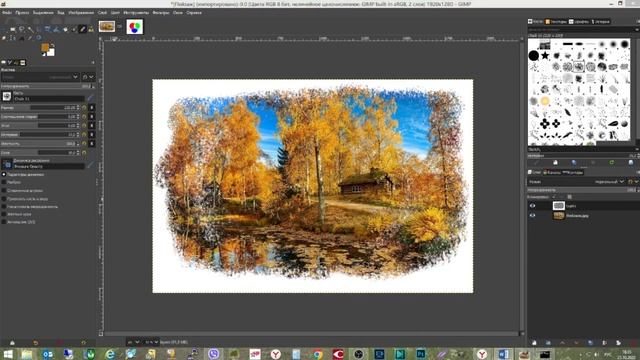The width and height of the screenshot is (640, 360).
Task: Open the mode group switch dropdown
Action: tap(88, 77)
